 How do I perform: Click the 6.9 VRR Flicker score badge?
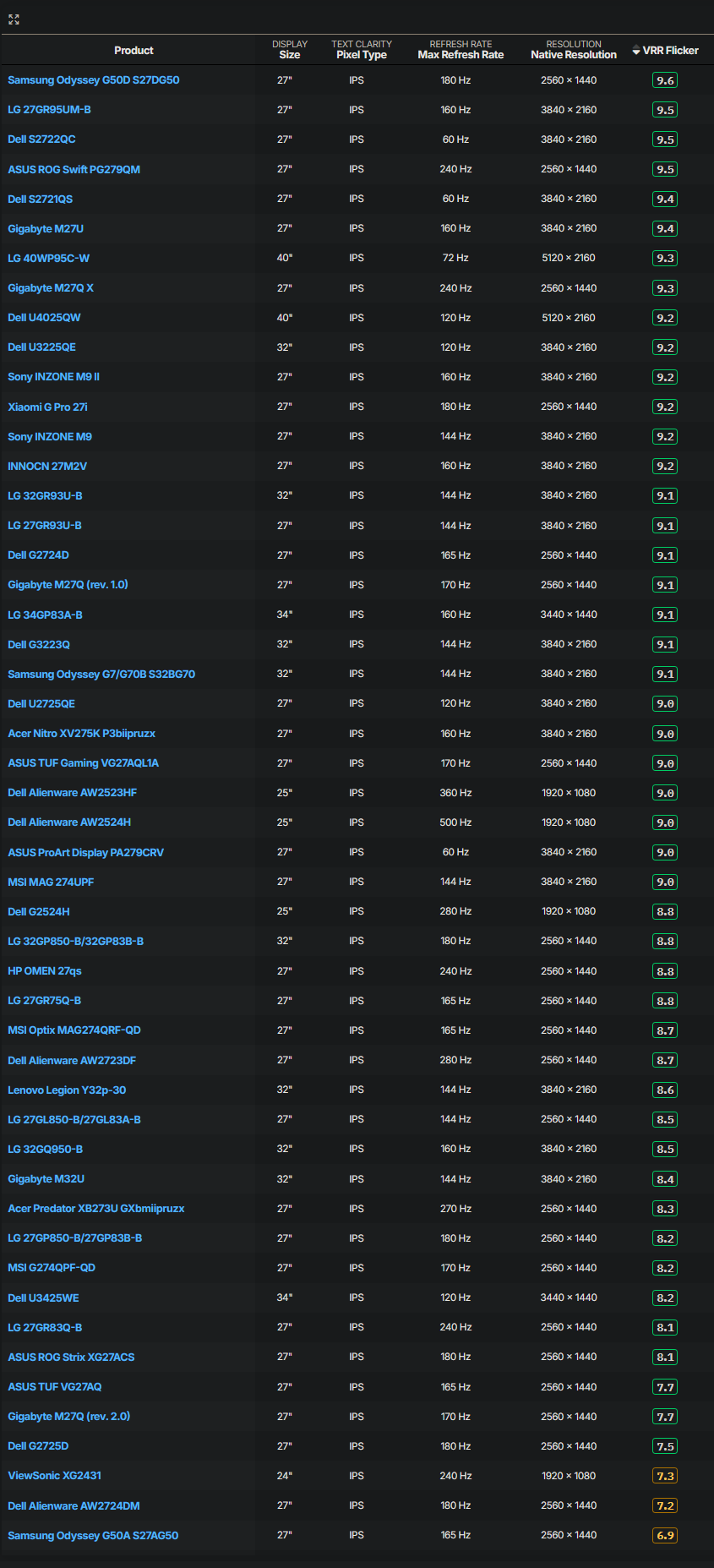[665, 1535]
